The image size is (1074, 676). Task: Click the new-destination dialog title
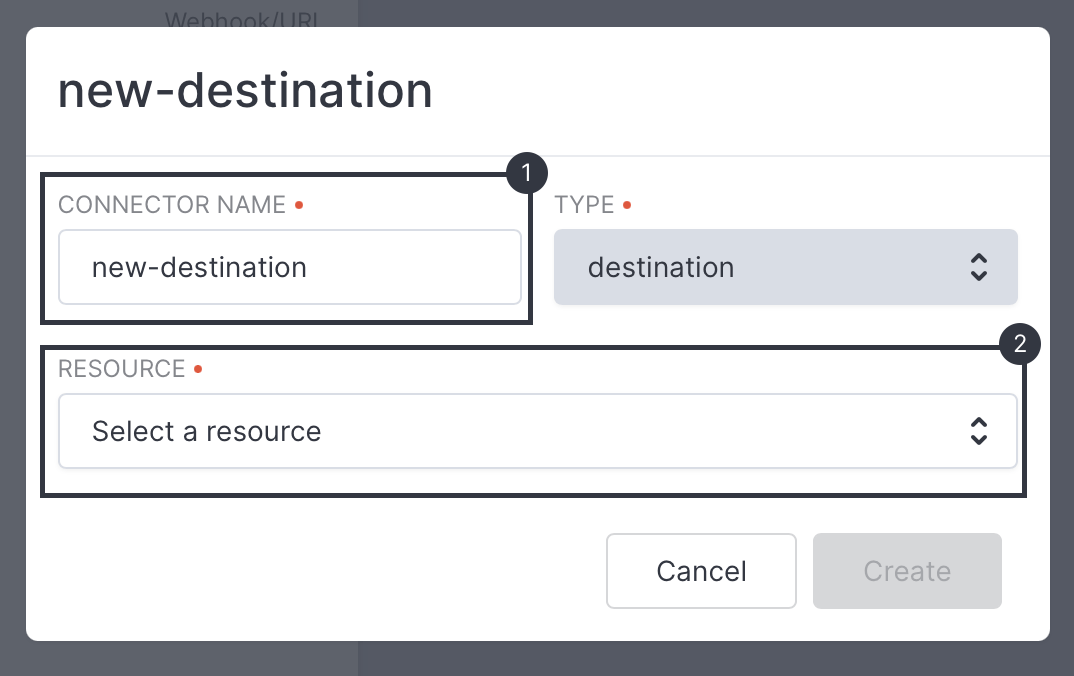[245, 91]
